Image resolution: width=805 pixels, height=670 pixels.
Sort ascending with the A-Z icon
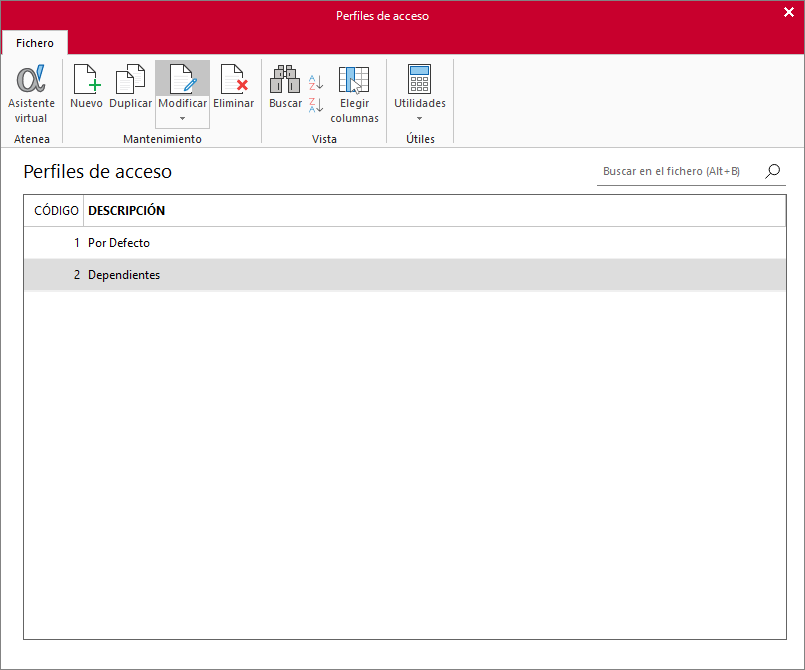tap(316, 82)
